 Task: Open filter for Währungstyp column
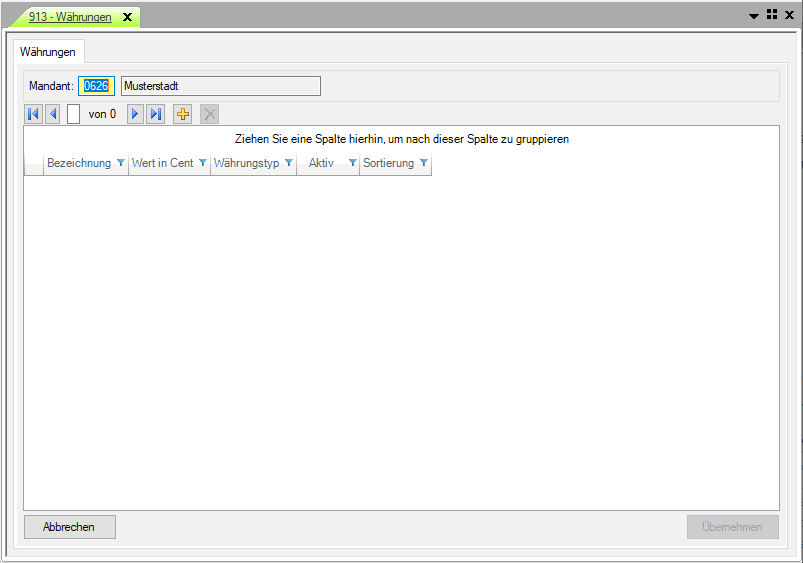tap(288, 163)
